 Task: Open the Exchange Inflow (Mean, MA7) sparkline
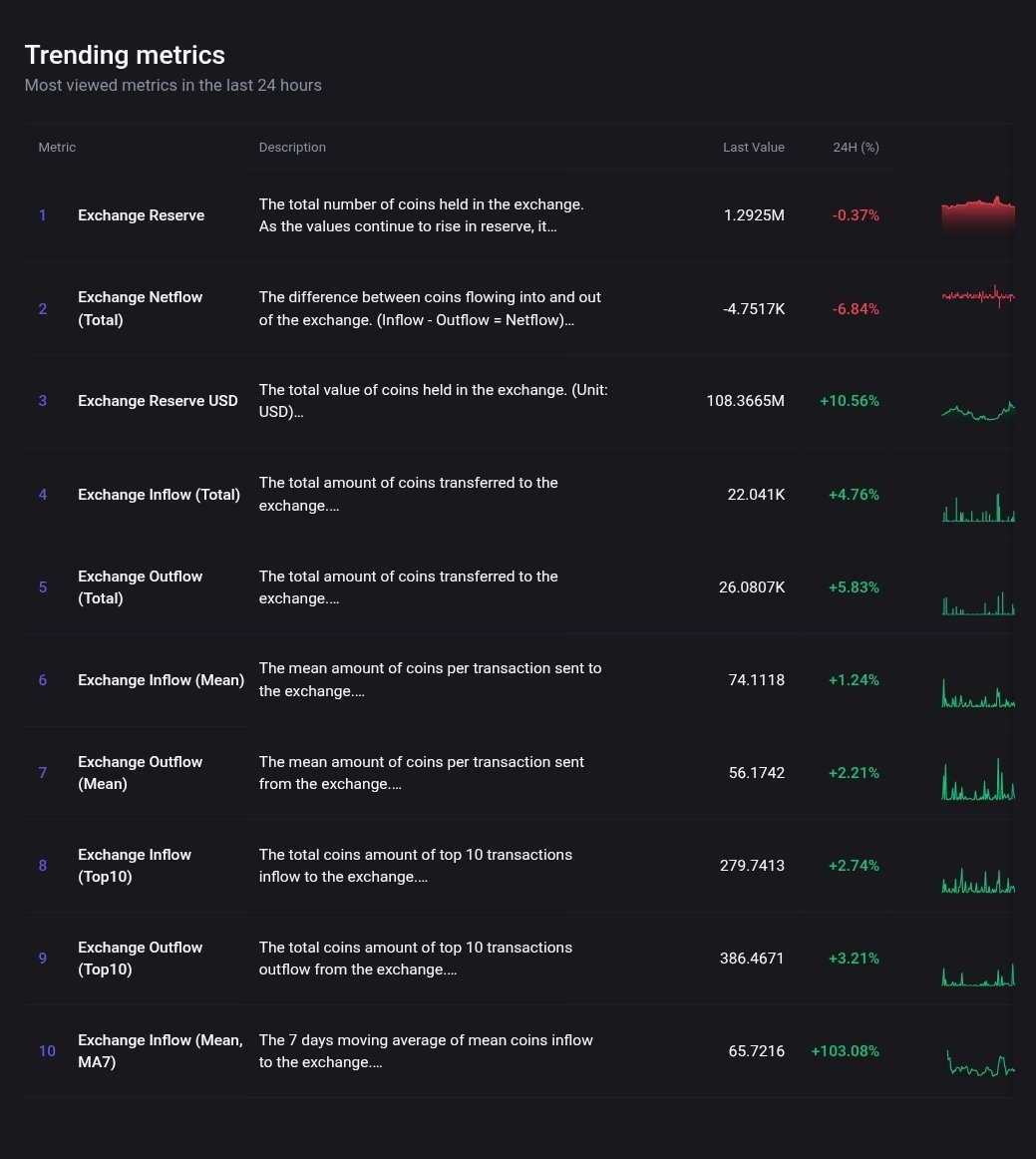pos(979,1063)
